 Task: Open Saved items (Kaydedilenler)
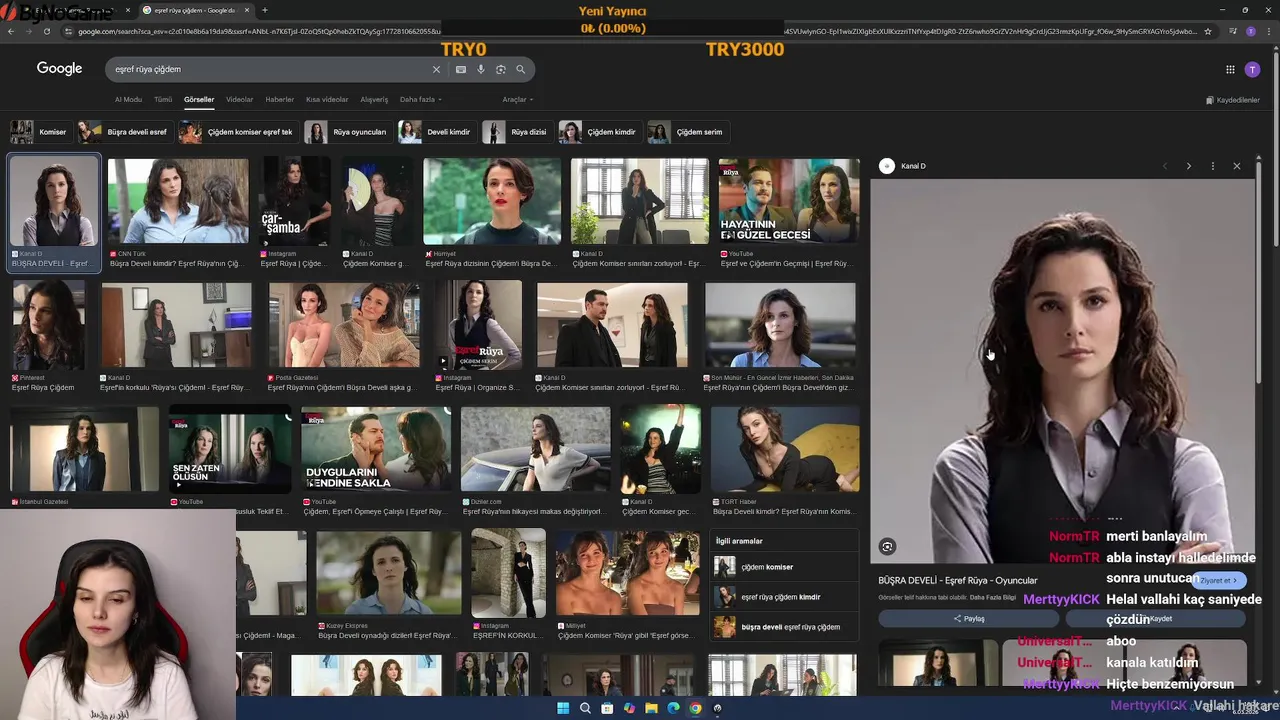(1233, 100)
